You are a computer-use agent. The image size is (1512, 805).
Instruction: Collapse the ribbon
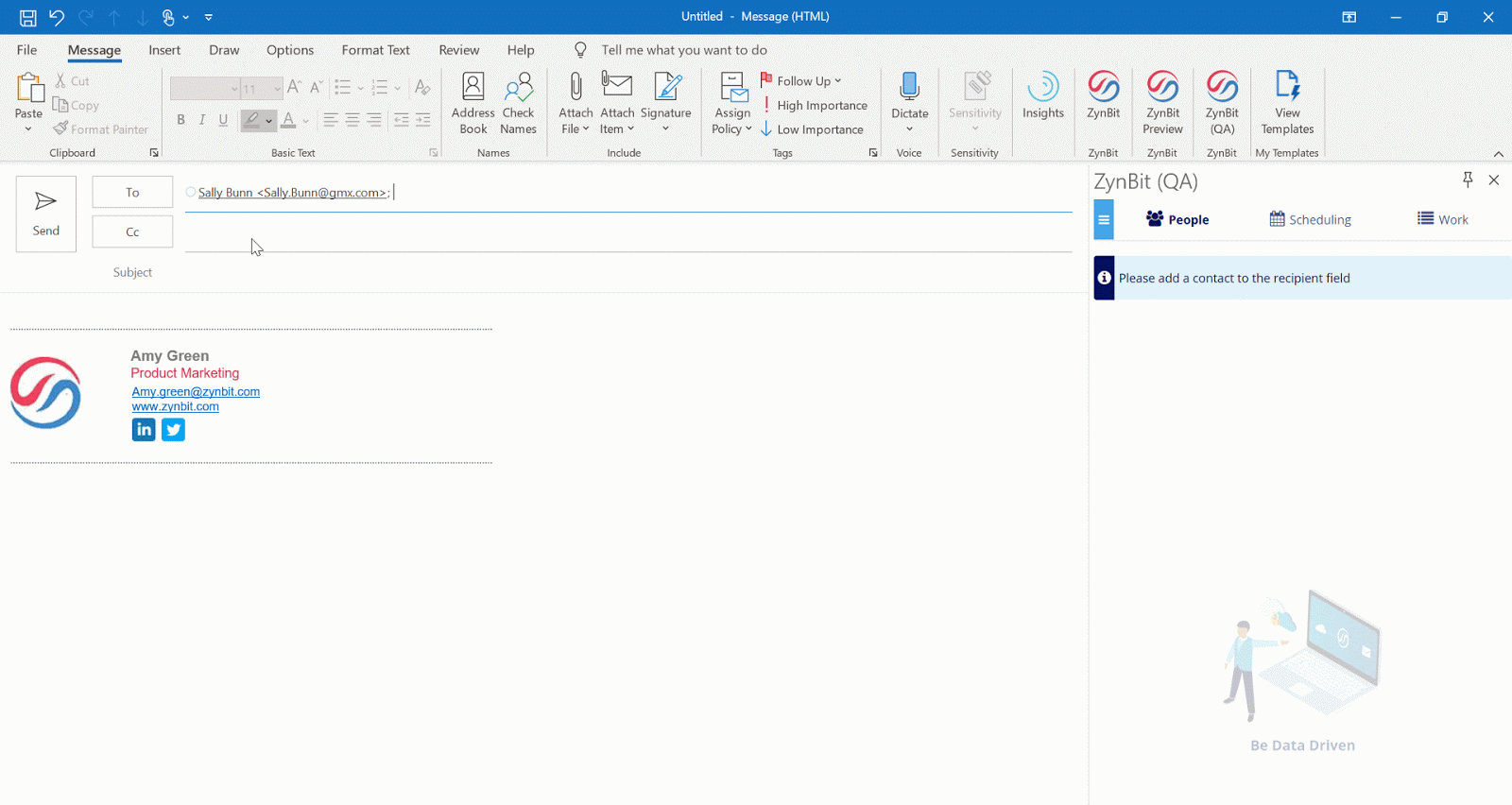pyautogui.click(x=1499, y=153)
